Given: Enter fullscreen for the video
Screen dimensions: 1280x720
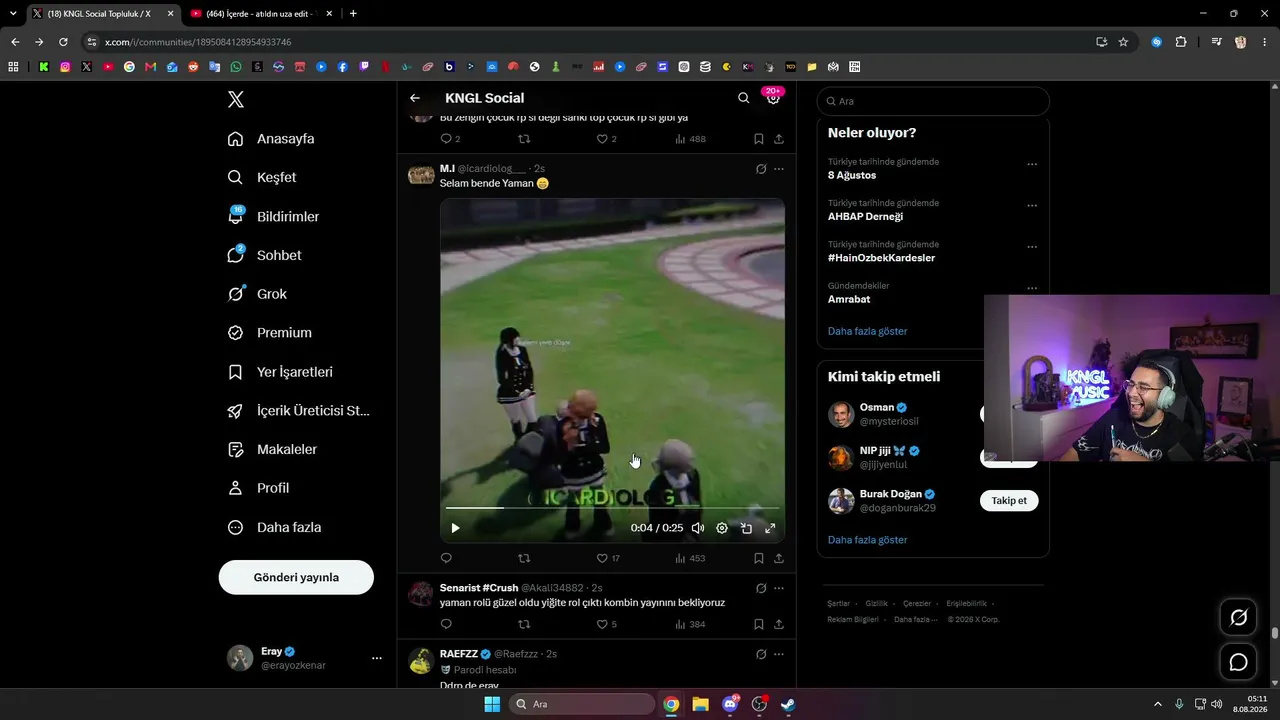Looking at the screenshot, I should tap(770, 528).
